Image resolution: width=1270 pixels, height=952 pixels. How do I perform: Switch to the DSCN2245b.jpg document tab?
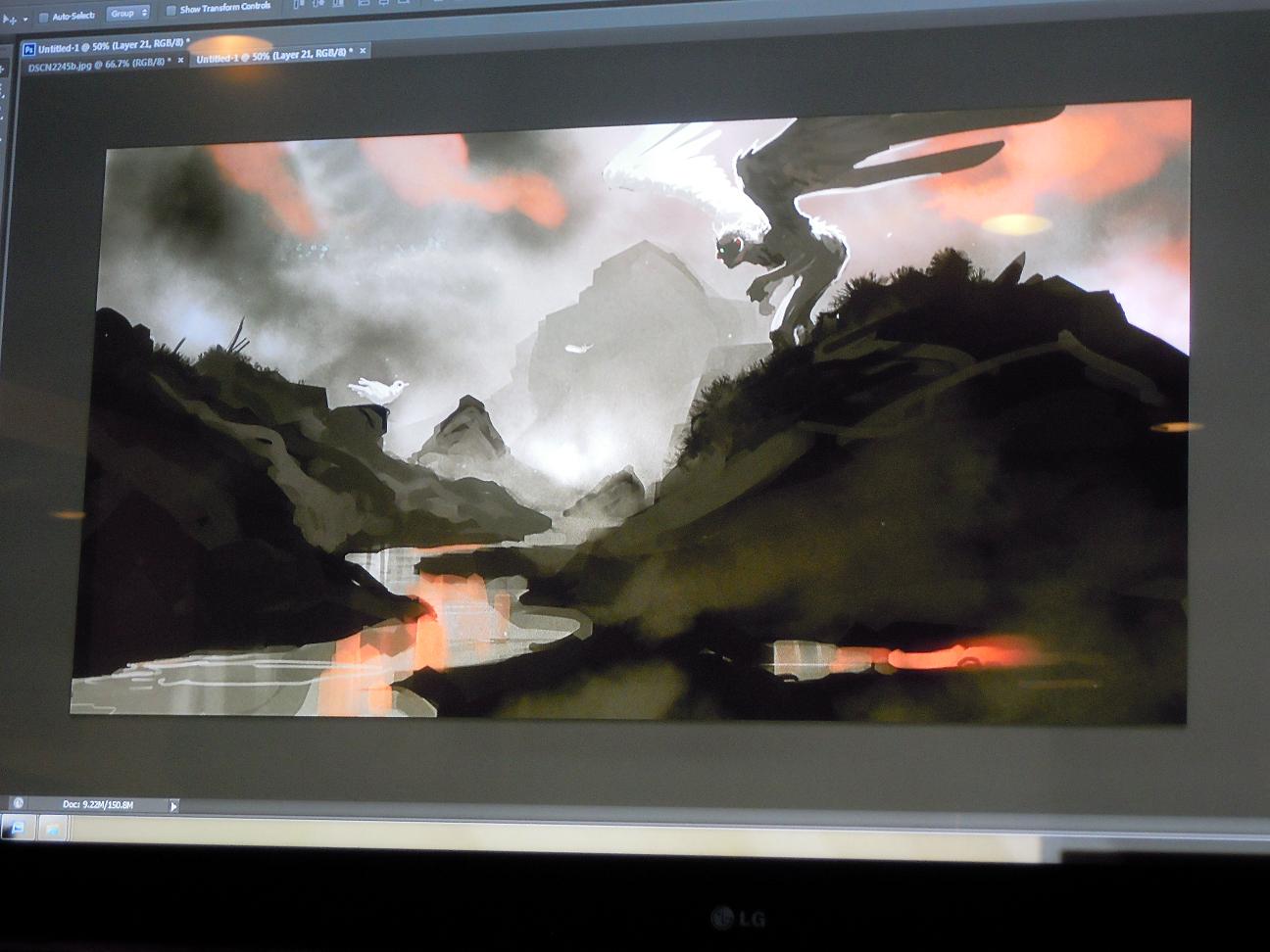click(x=94, y=61)
